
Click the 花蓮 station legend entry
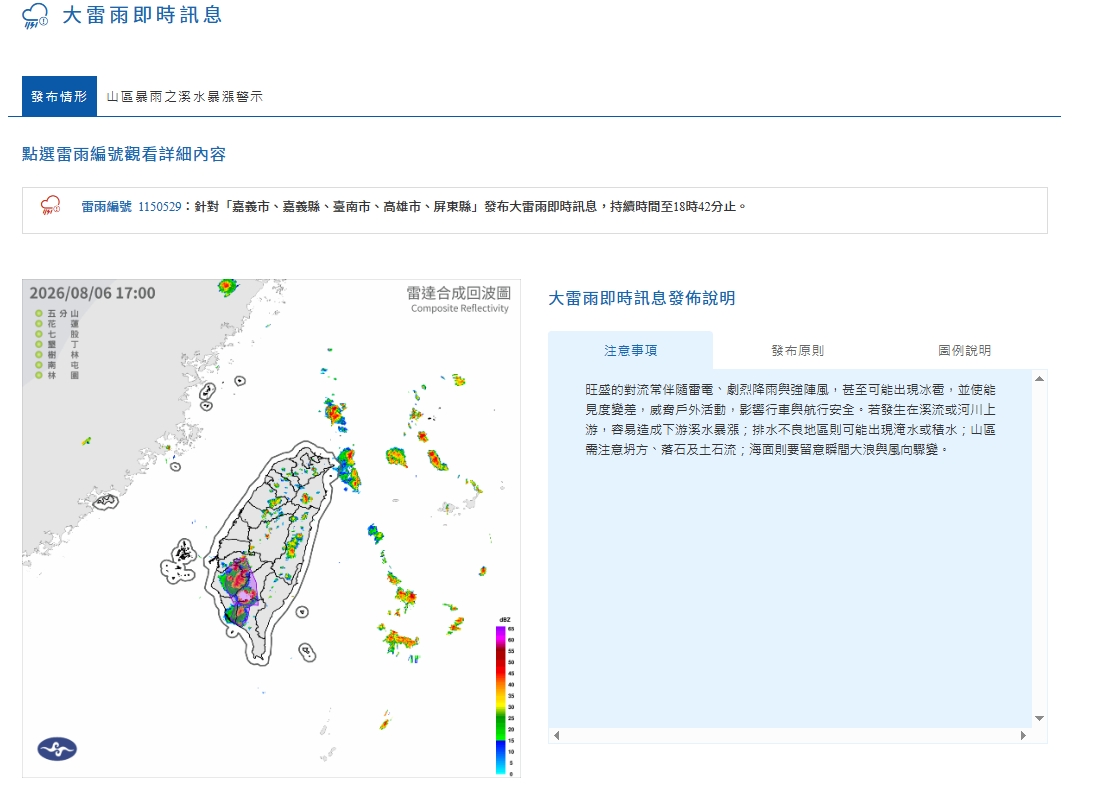coord(58,324)
